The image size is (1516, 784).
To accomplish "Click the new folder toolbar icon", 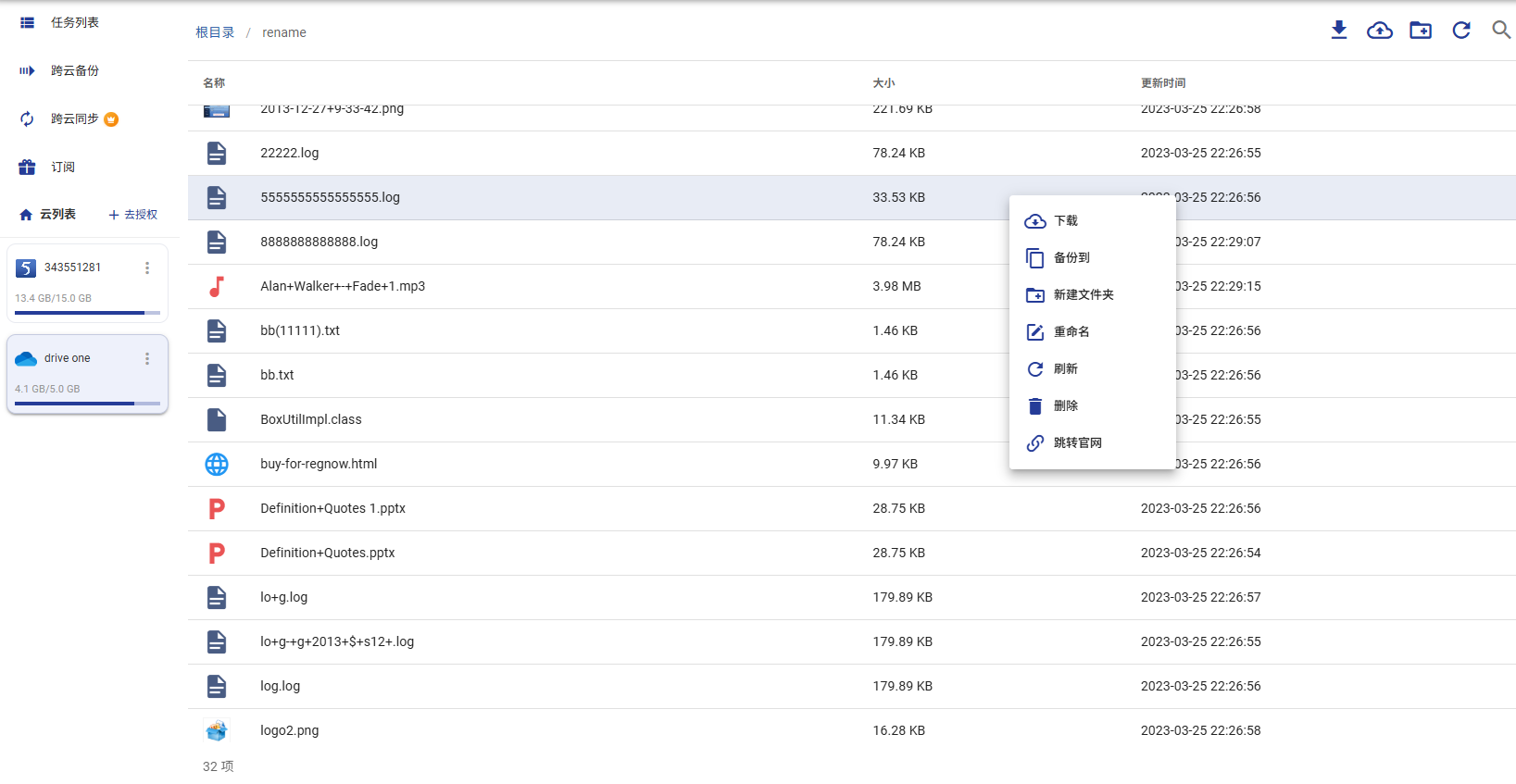I will [x=1421, y=31].
